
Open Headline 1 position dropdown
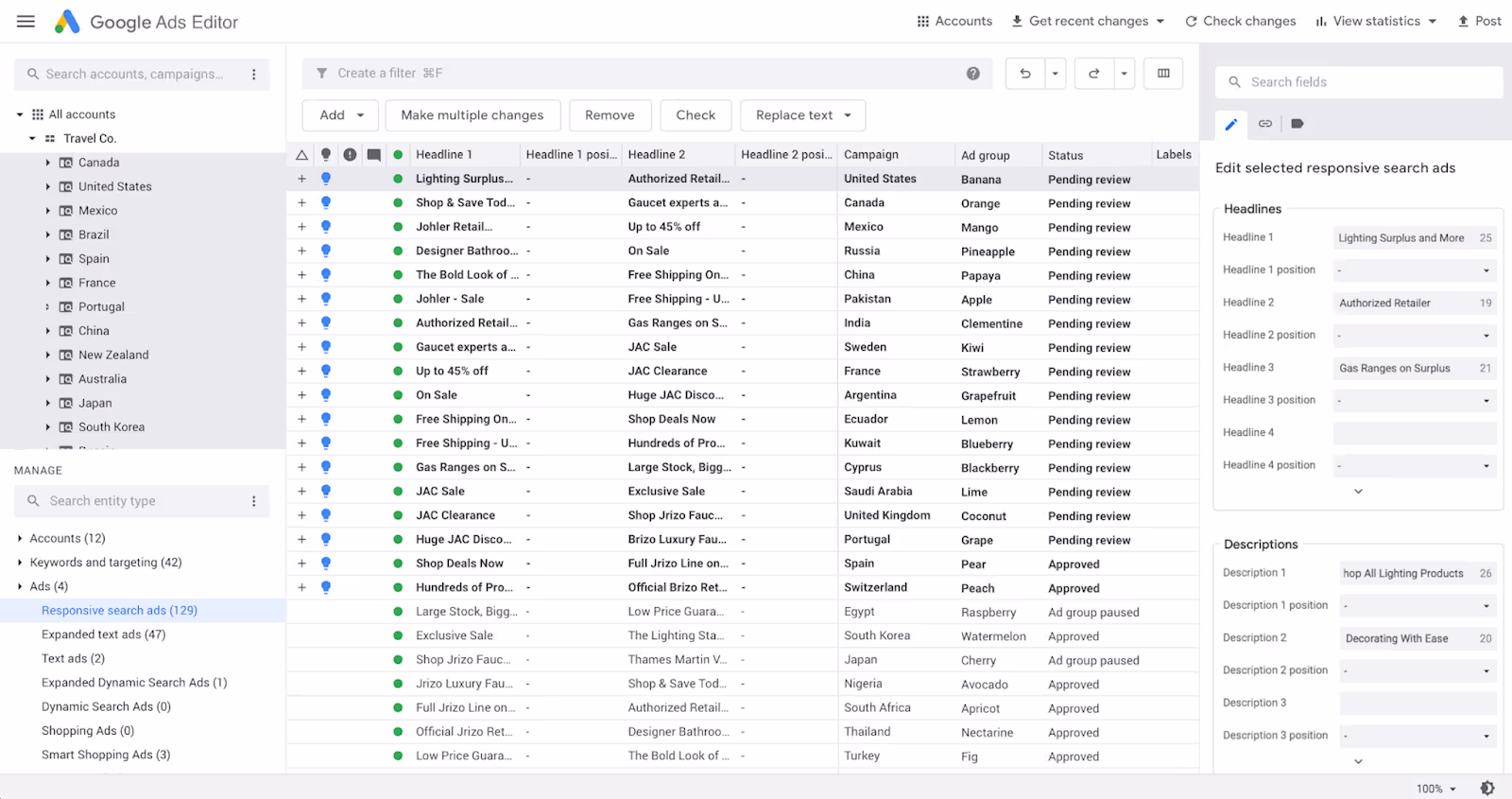pyautogui.click(x=1415, y=270)
